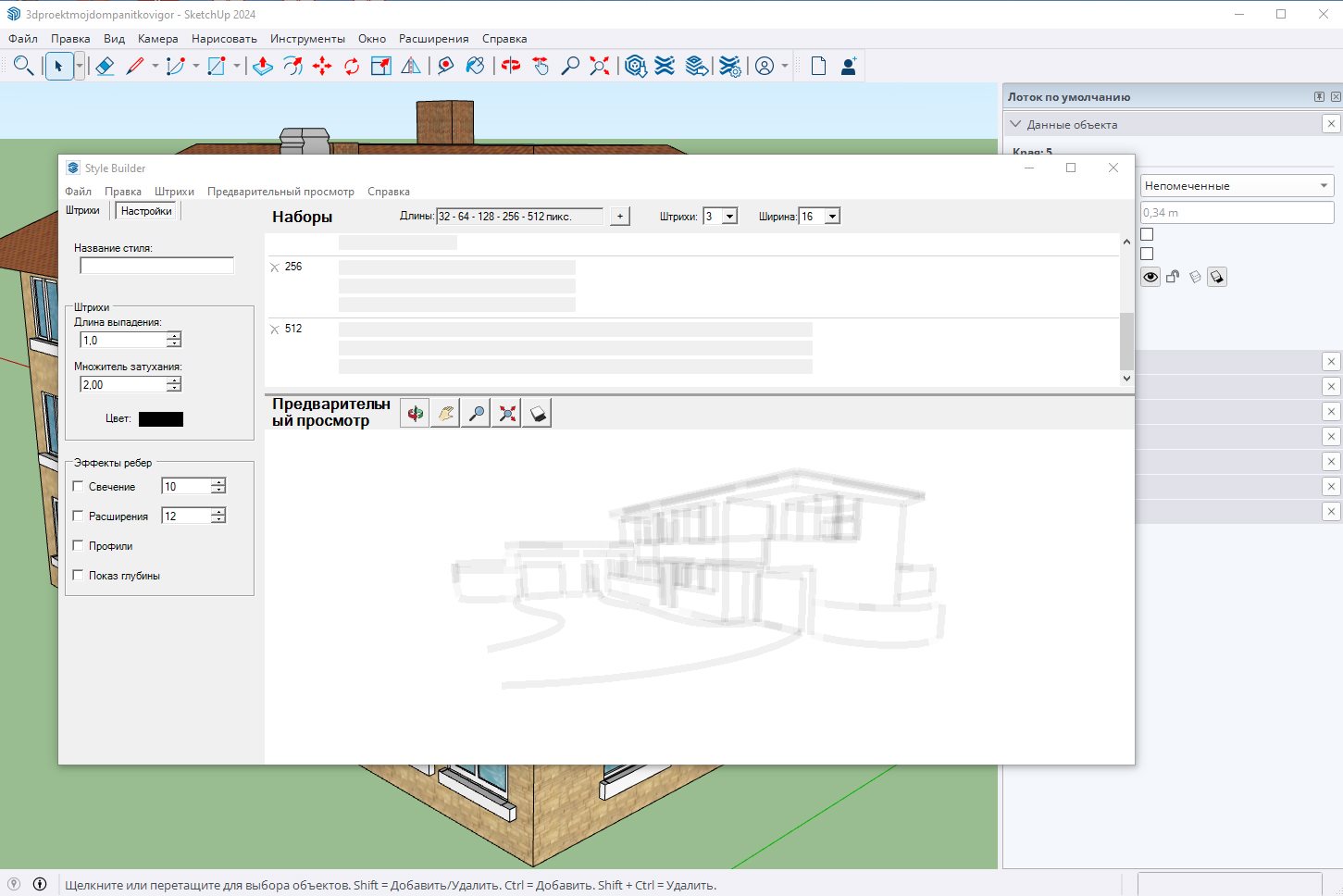
Task: Open the Нарисовать menu
Action: click(x=224, y=39)
